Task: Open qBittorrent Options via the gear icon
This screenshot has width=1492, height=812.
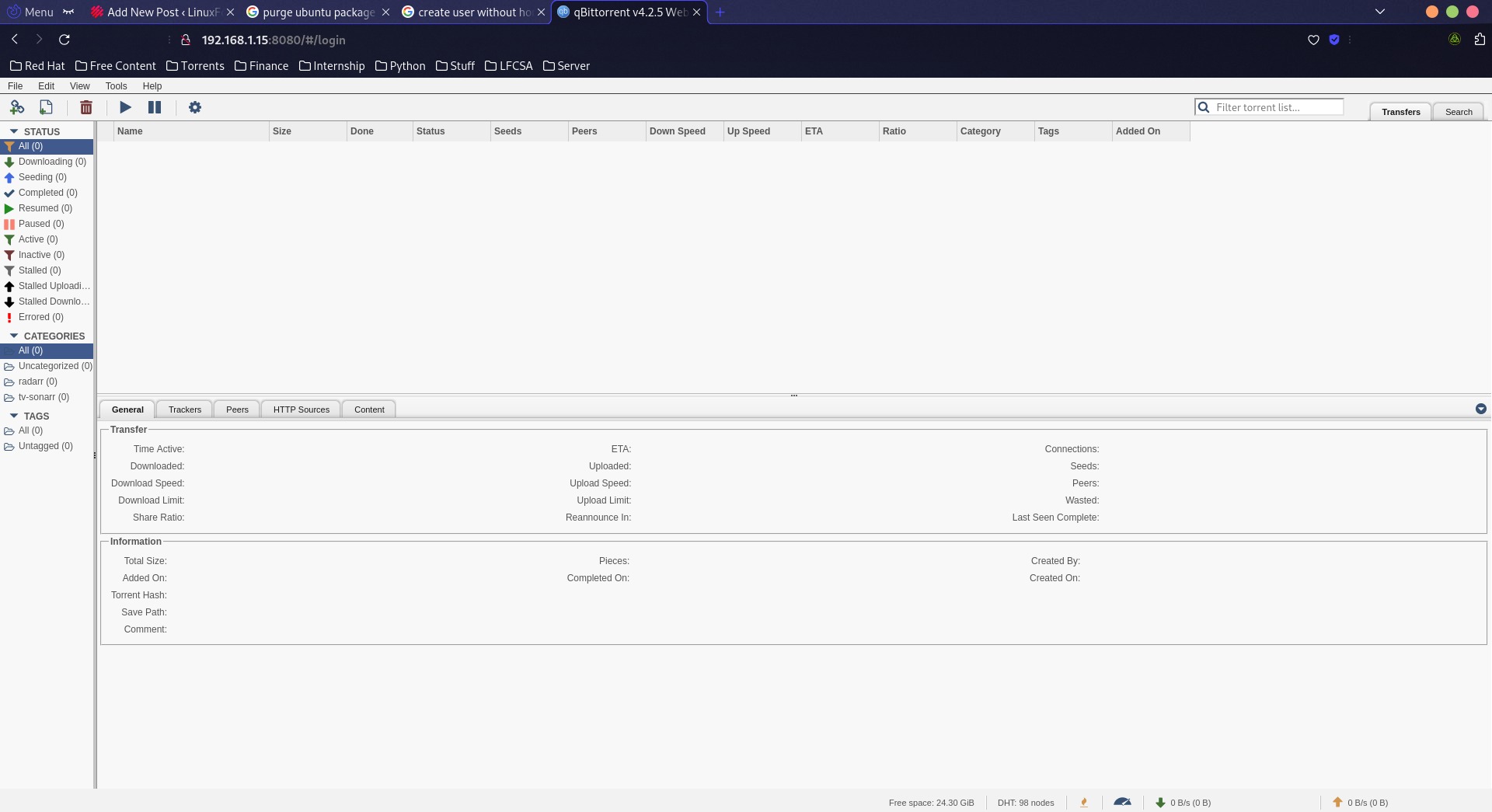Action: click(x=194, y=107)
